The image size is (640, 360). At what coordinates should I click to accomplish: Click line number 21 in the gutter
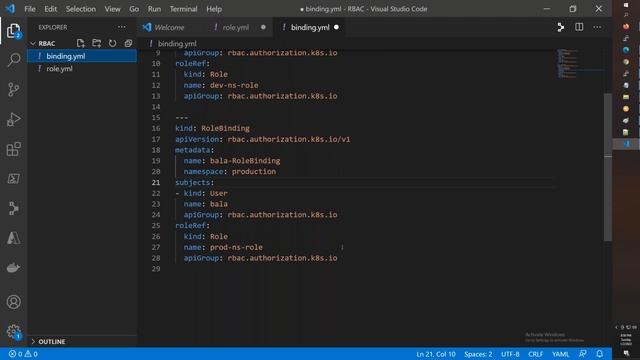[156, 182]
